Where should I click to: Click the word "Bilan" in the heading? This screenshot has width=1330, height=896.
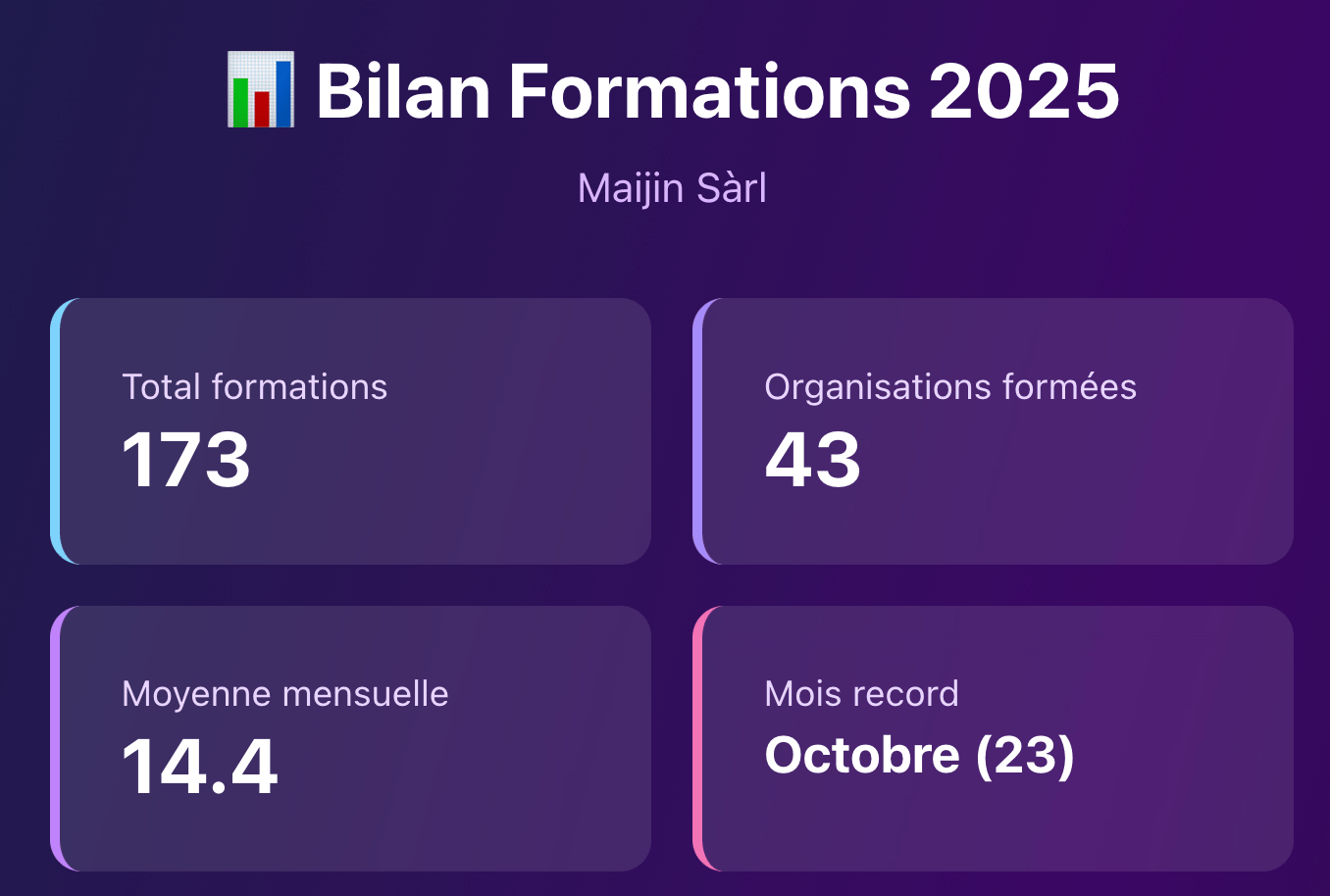(403, 91)
